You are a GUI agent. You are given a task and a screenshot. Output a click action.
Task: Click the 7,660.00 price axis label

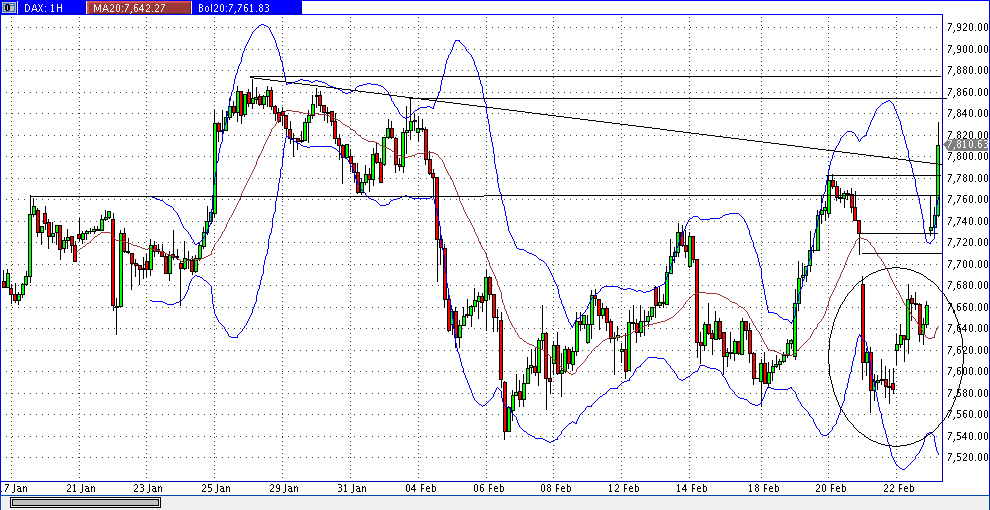point(966,307)
